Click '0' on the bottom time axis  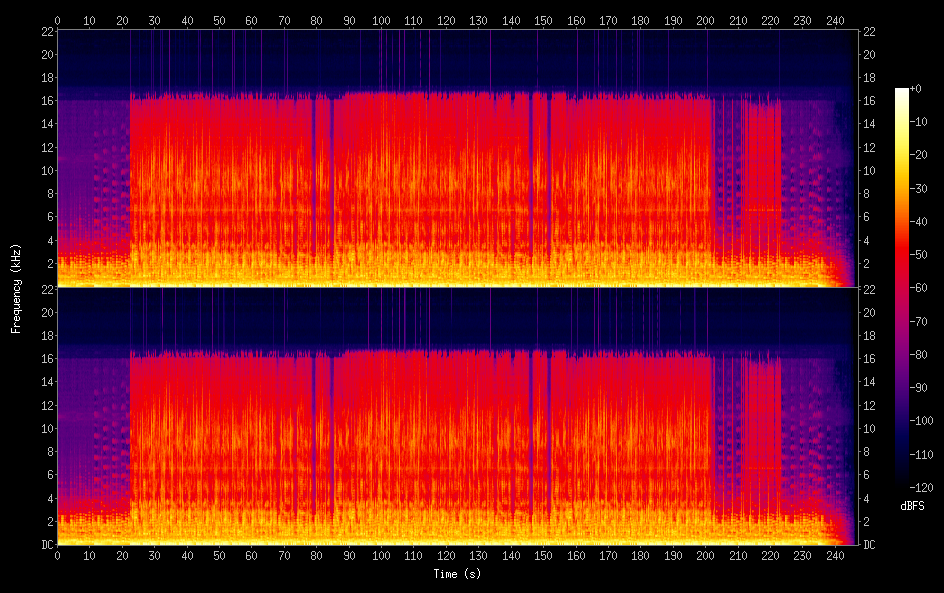[x=57, y=556]
